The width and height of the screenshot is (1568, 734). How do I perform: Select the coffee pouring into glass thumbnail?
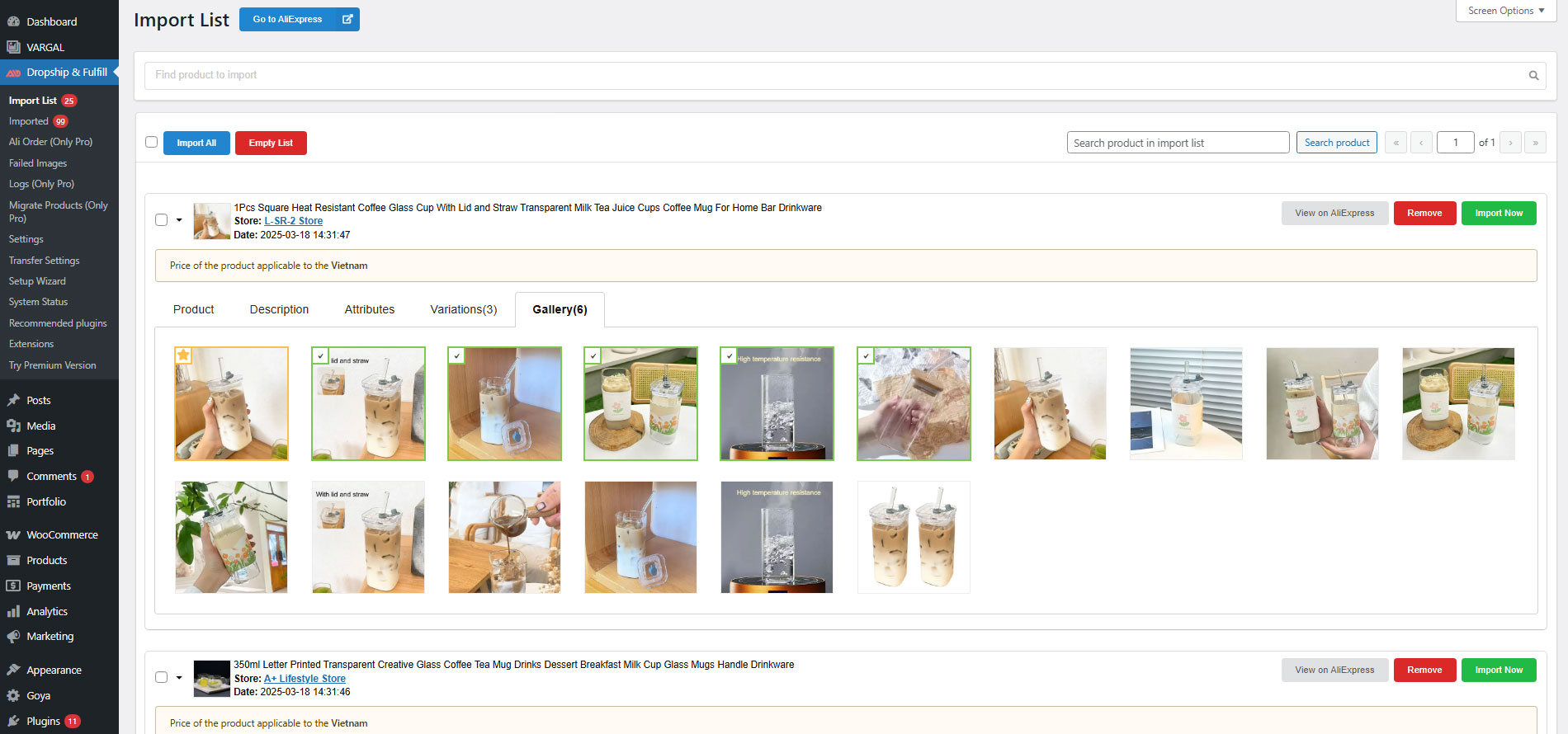(504, 537)
